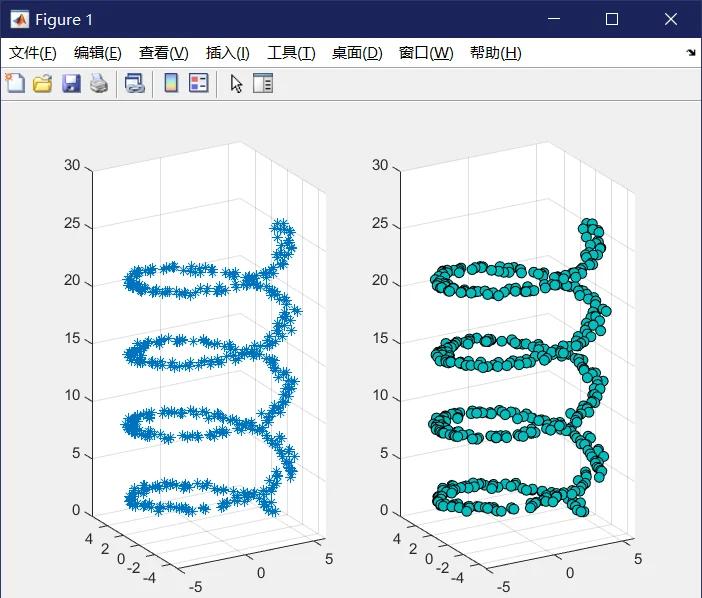
Task: Click the Link Plot toolbar icon
Action: pos(134,84)
